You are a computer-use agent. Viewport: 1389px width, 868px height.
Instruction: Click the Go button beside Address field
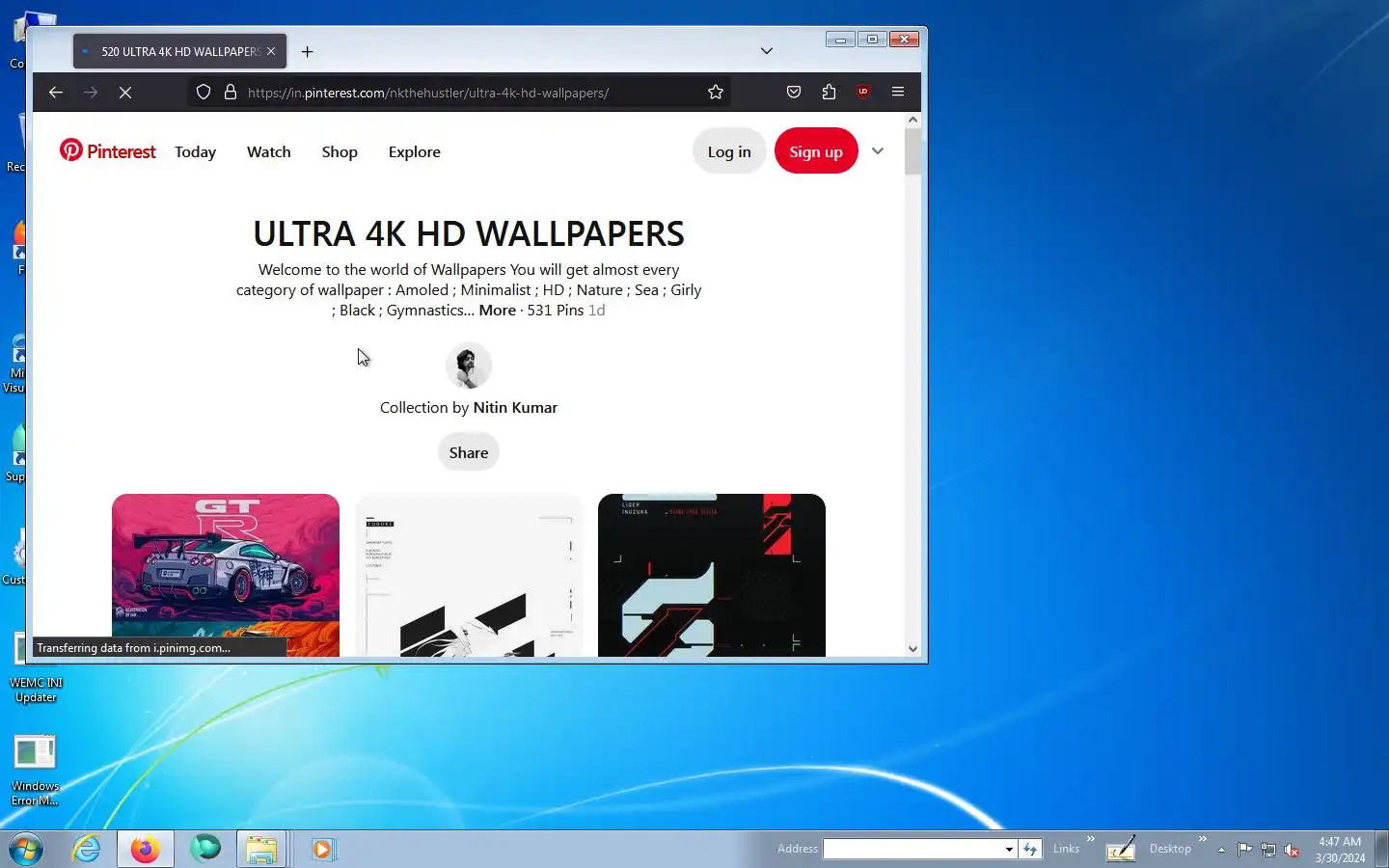coord(1030,849)
